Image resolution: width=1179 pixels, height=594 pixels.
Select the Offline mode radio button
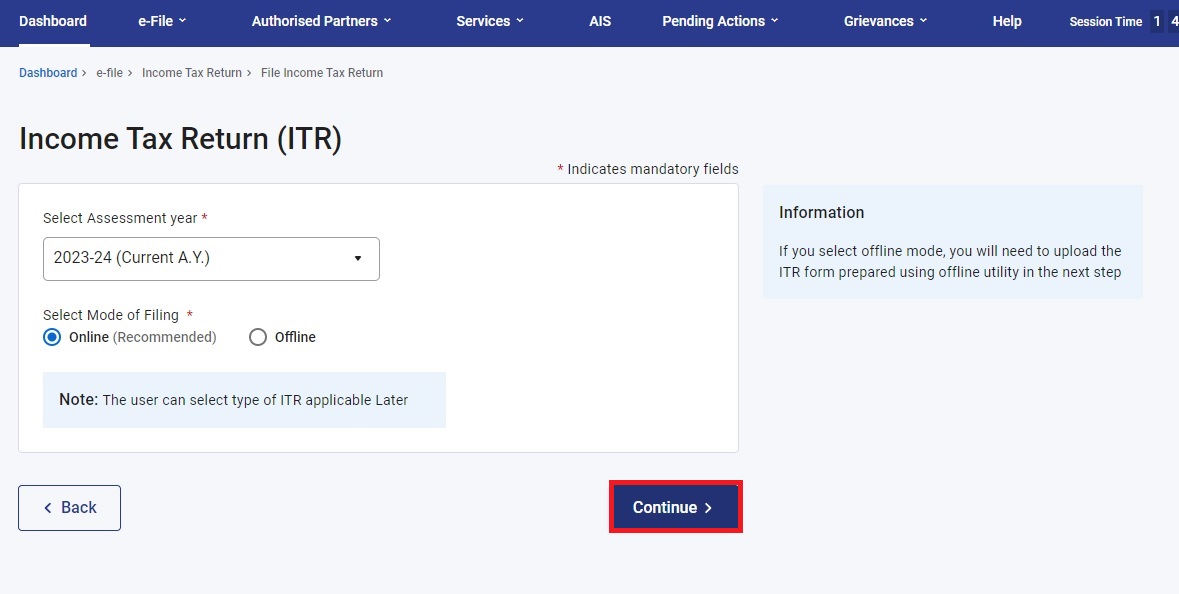click(x=257, y=337)
